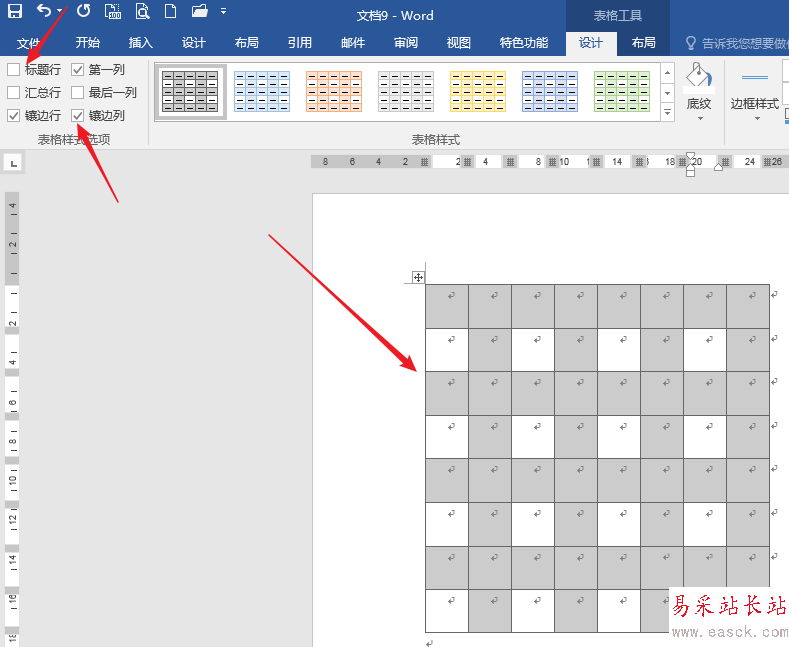789x647 pixels.
Task: Open Print Preview magnifier icon
Action: click(142, 11)
